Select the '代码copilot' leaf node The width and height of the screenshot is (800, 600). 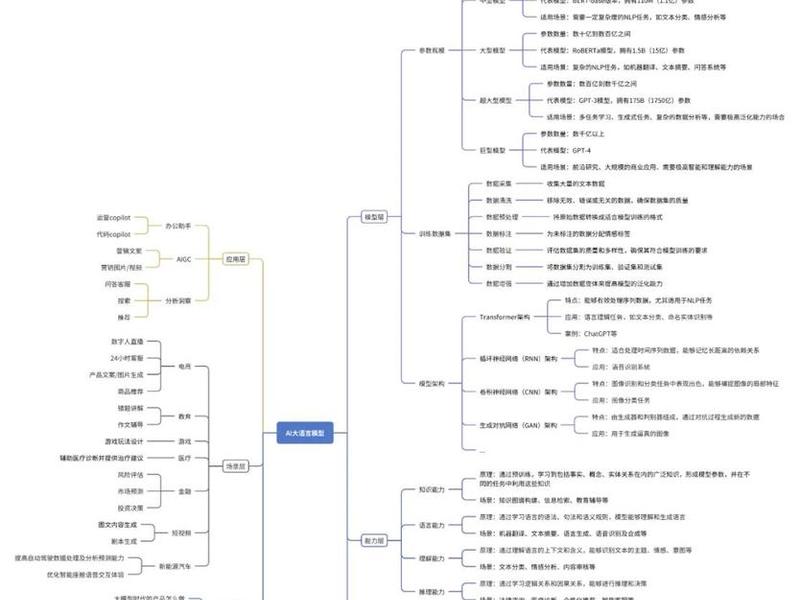pos(114,235)
